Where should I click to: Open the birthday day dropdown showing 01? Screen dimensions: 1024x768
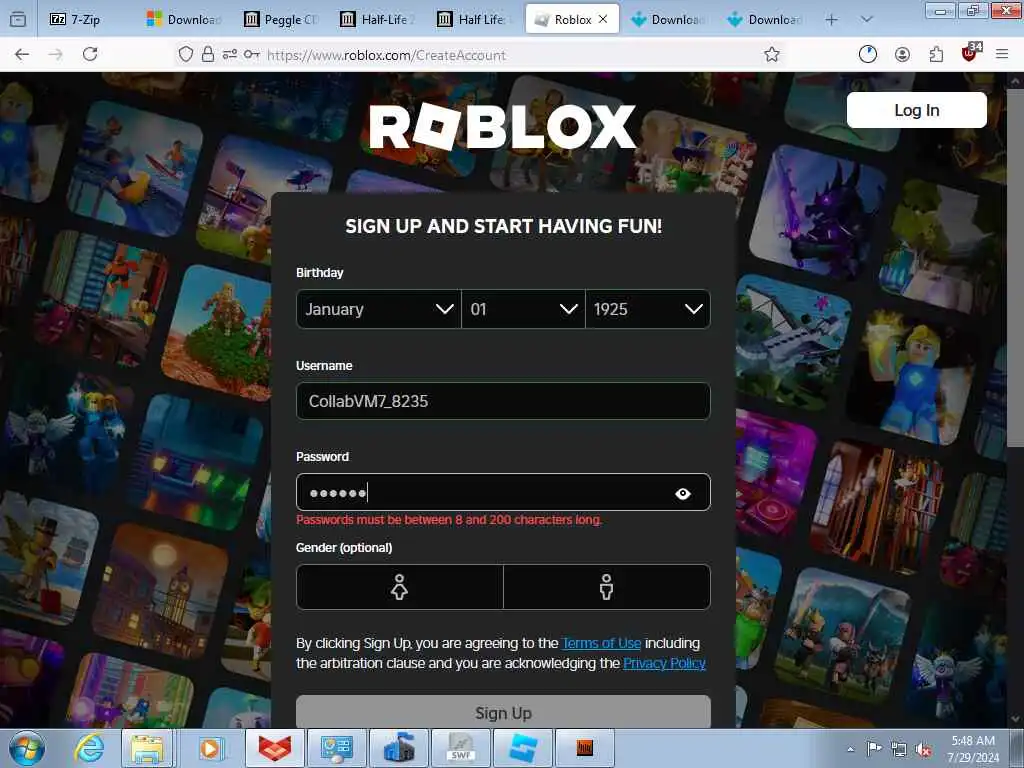click(x=523, y=309)
